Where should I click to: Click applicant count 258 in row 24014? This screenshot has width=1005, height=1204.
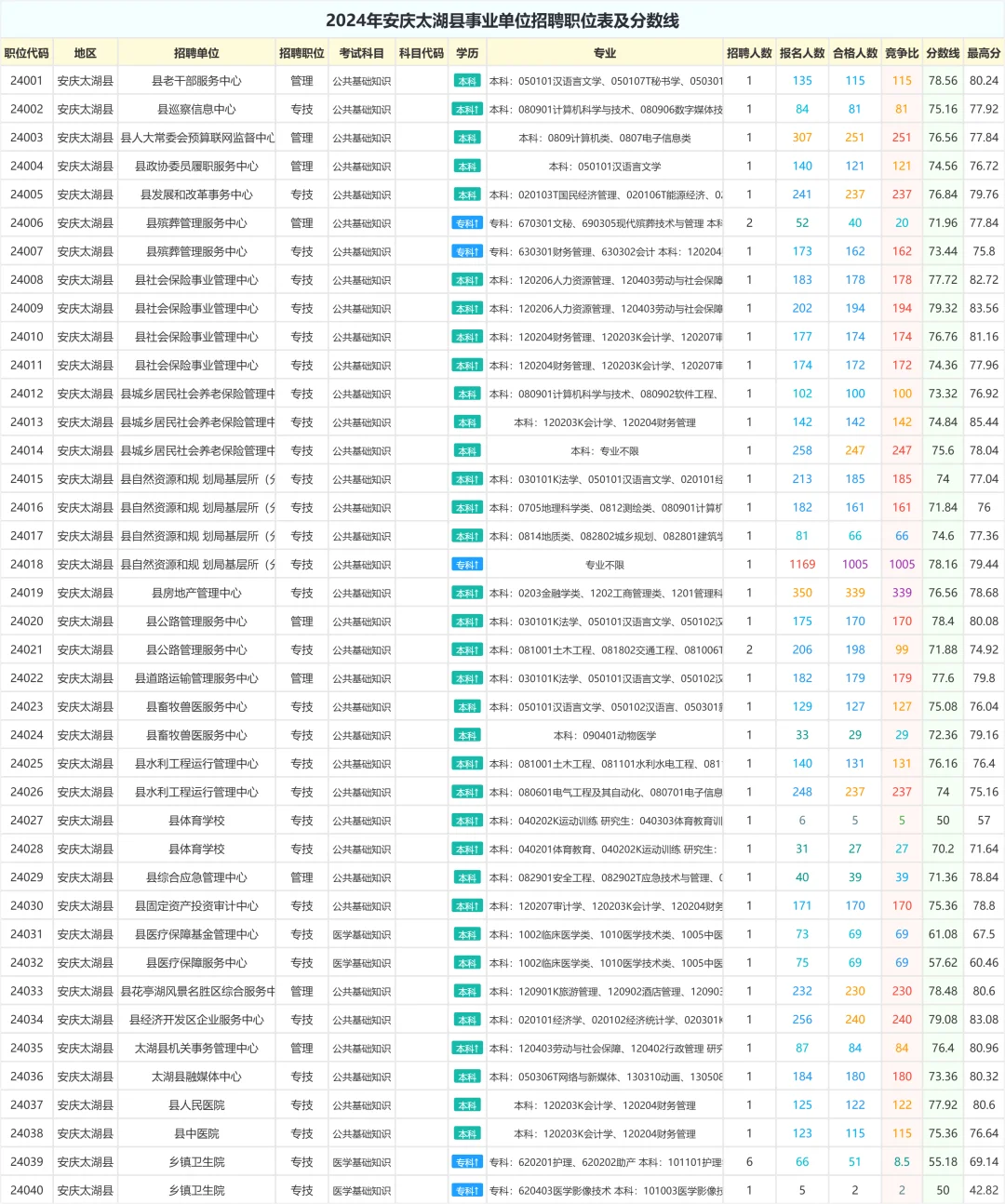click(x=802, y=450)
